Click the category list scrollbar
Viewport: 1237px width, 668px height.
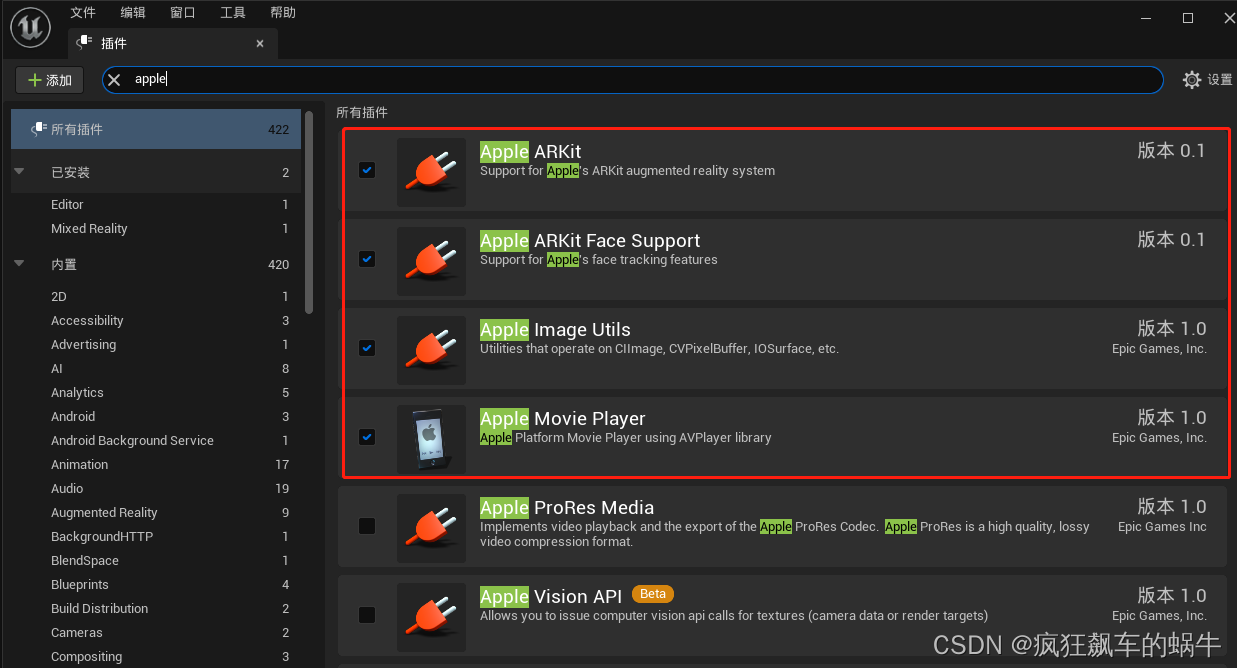click(x=310, y=212)
